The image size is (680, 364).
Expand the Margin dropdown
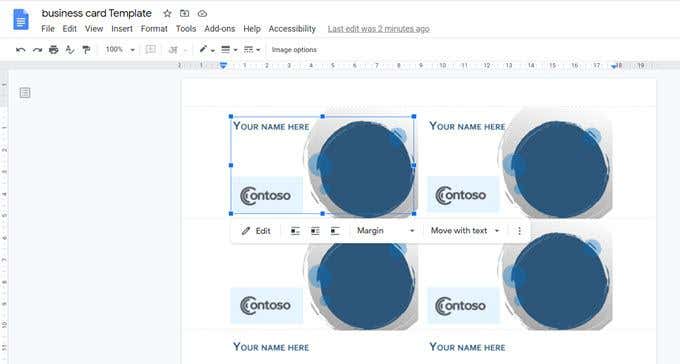(385, 231)
